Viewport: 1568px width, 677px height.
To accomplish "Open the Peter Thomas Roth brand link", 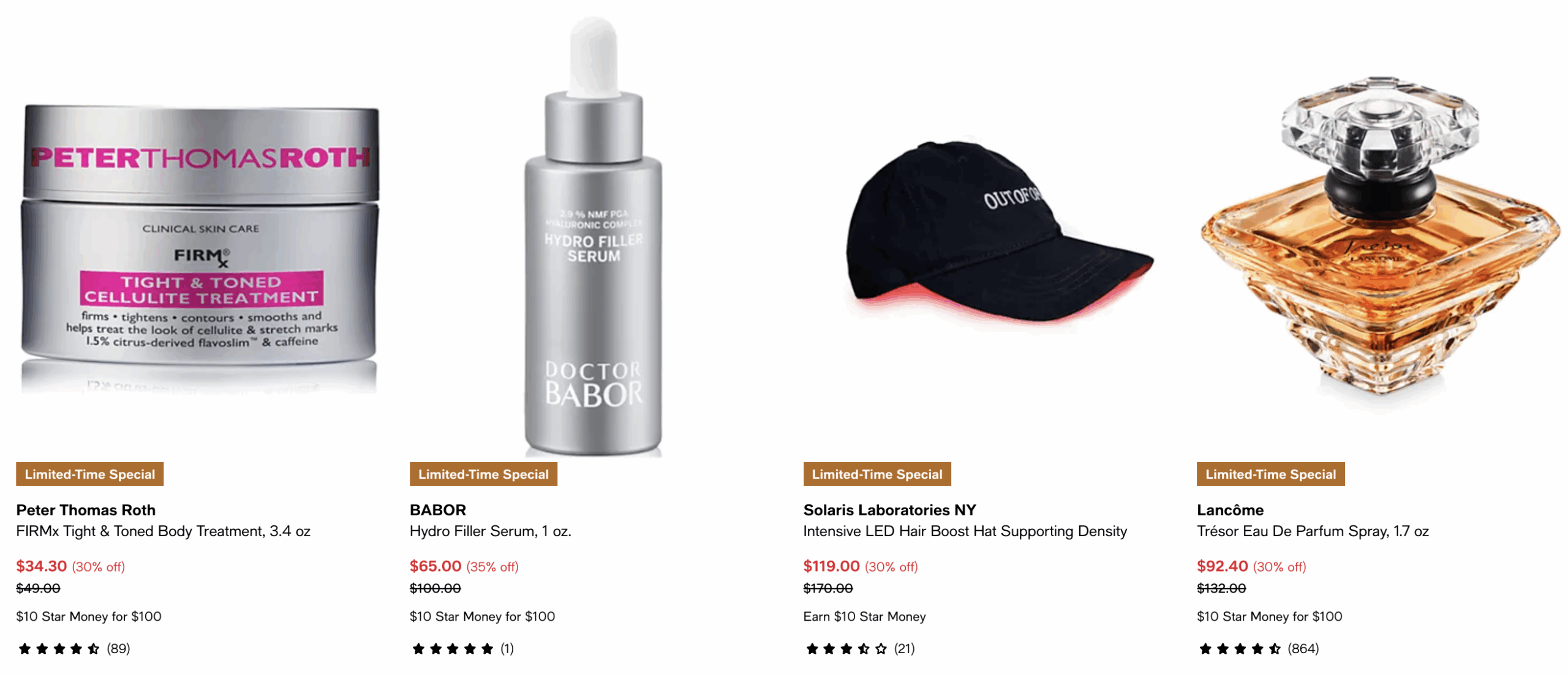I will (x=86, y=510).
